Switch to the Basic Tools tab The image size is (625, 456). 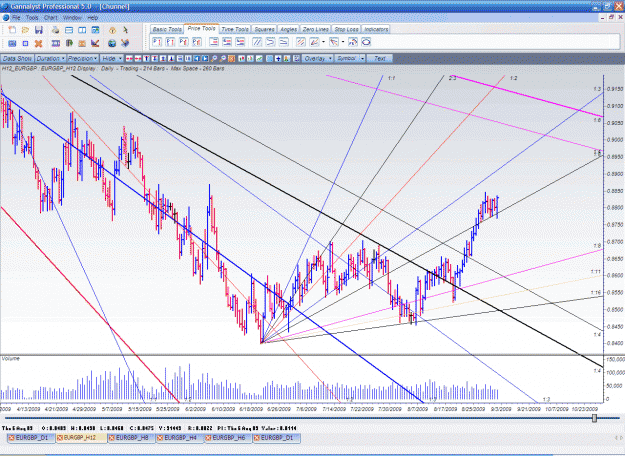coord(167,29)
